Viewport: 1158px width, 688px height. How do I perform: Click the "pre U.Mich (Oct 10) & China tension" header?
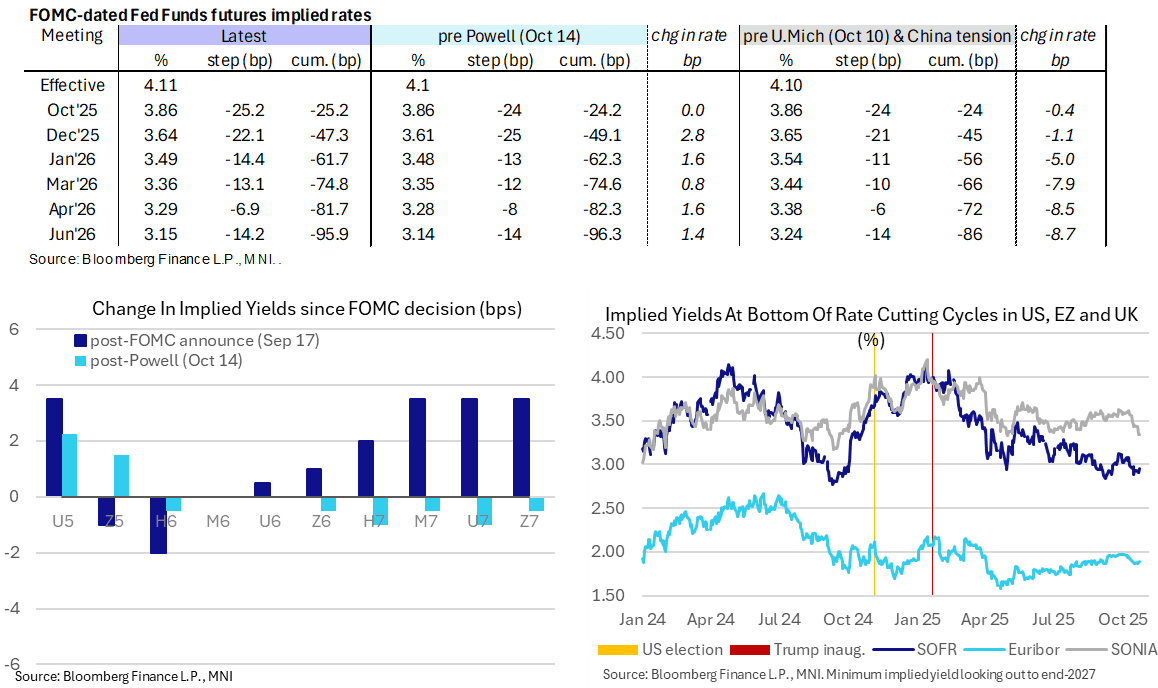click(x=877, y=36)
